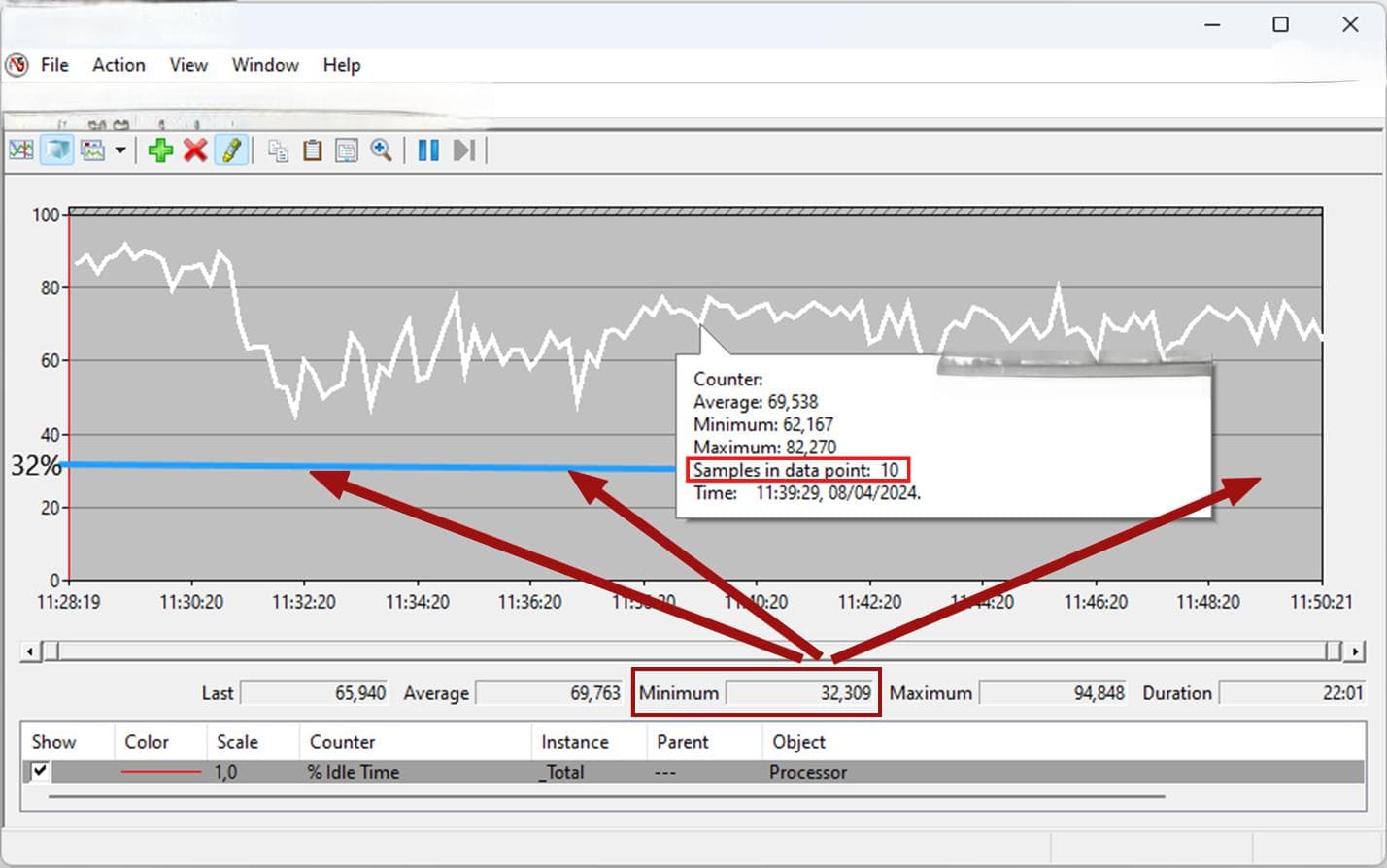Click the Show column header
The height and width of the screenshot is (868, 1387).
(53, 742)
